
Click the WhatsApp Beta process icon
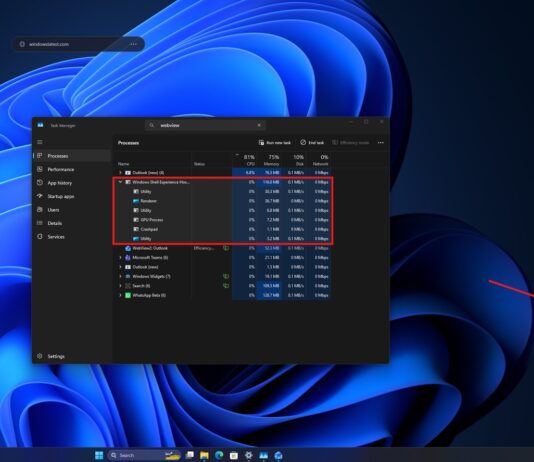coord(128,295)
